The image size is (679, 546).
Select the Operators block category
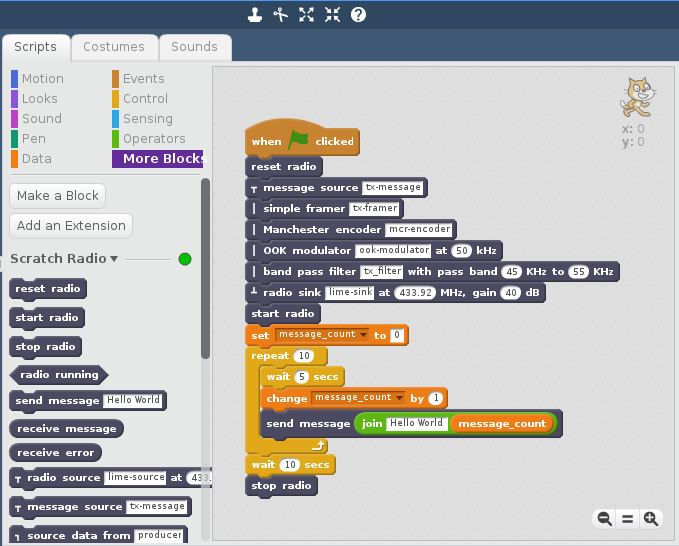[x=149, y=139]
